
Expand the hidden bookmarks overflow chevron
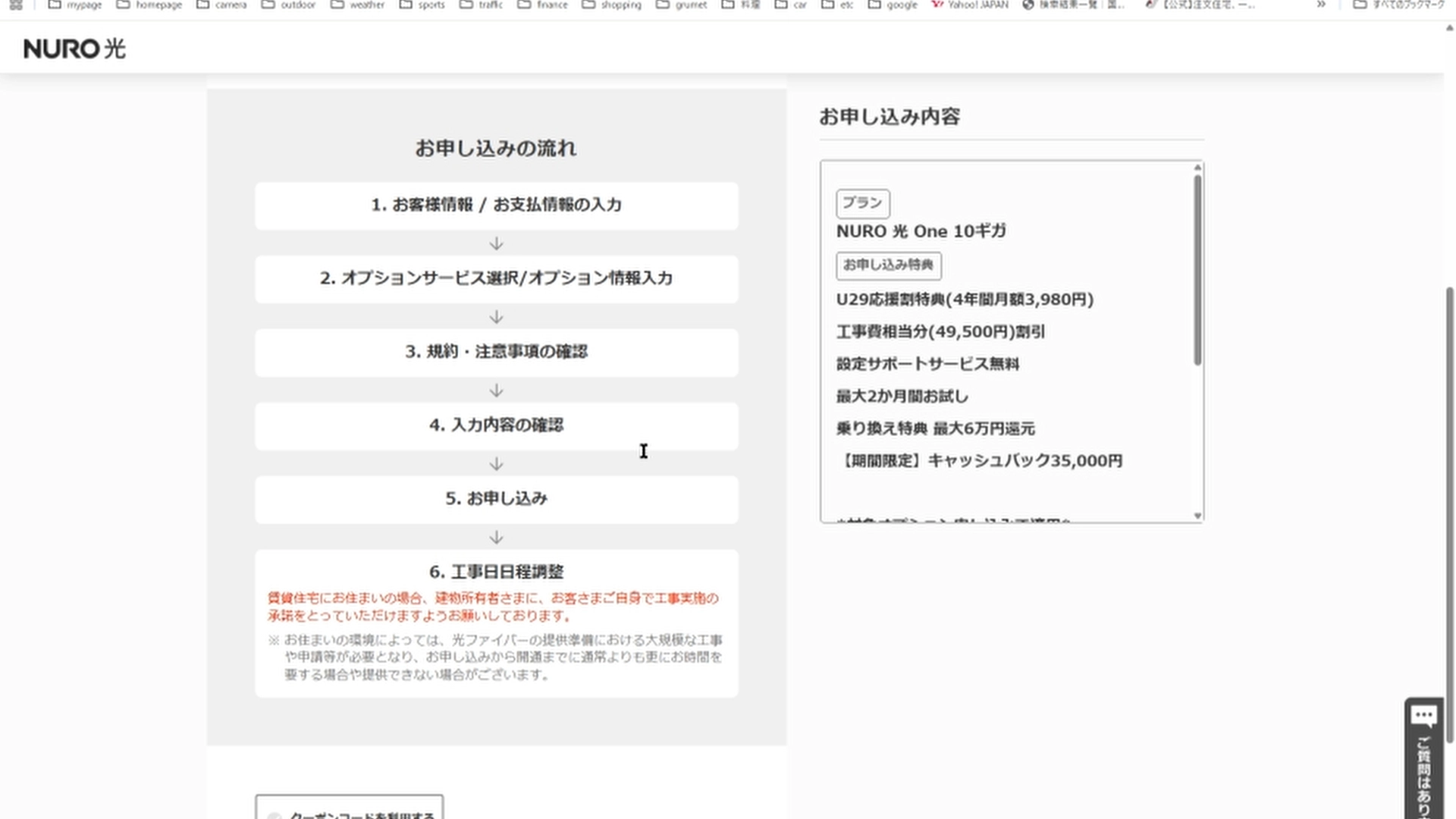1321,5
